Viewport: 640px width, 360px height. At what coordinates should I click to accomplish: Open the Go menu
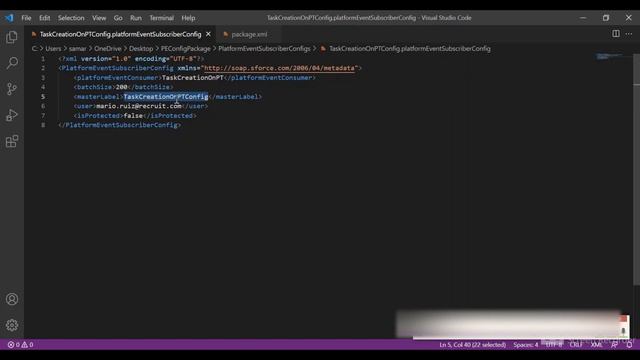pyautogui.click(x=118, y=18)
